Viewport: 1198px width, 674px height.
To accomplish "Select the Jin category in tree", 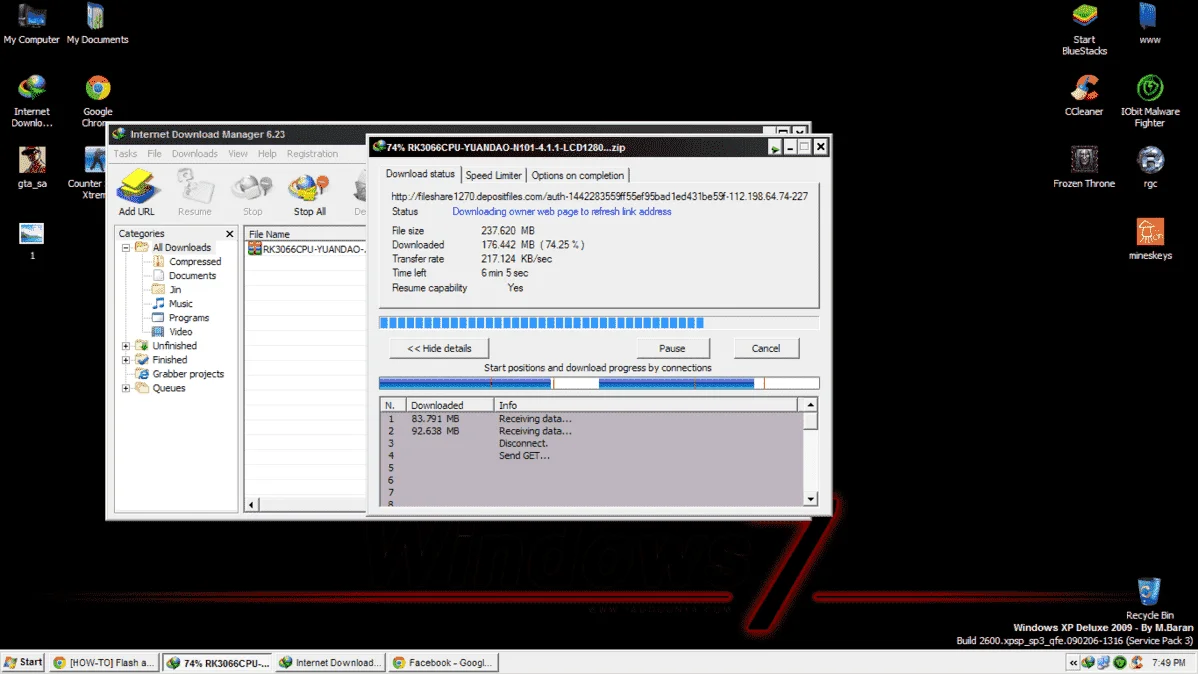I will (176, 290).
